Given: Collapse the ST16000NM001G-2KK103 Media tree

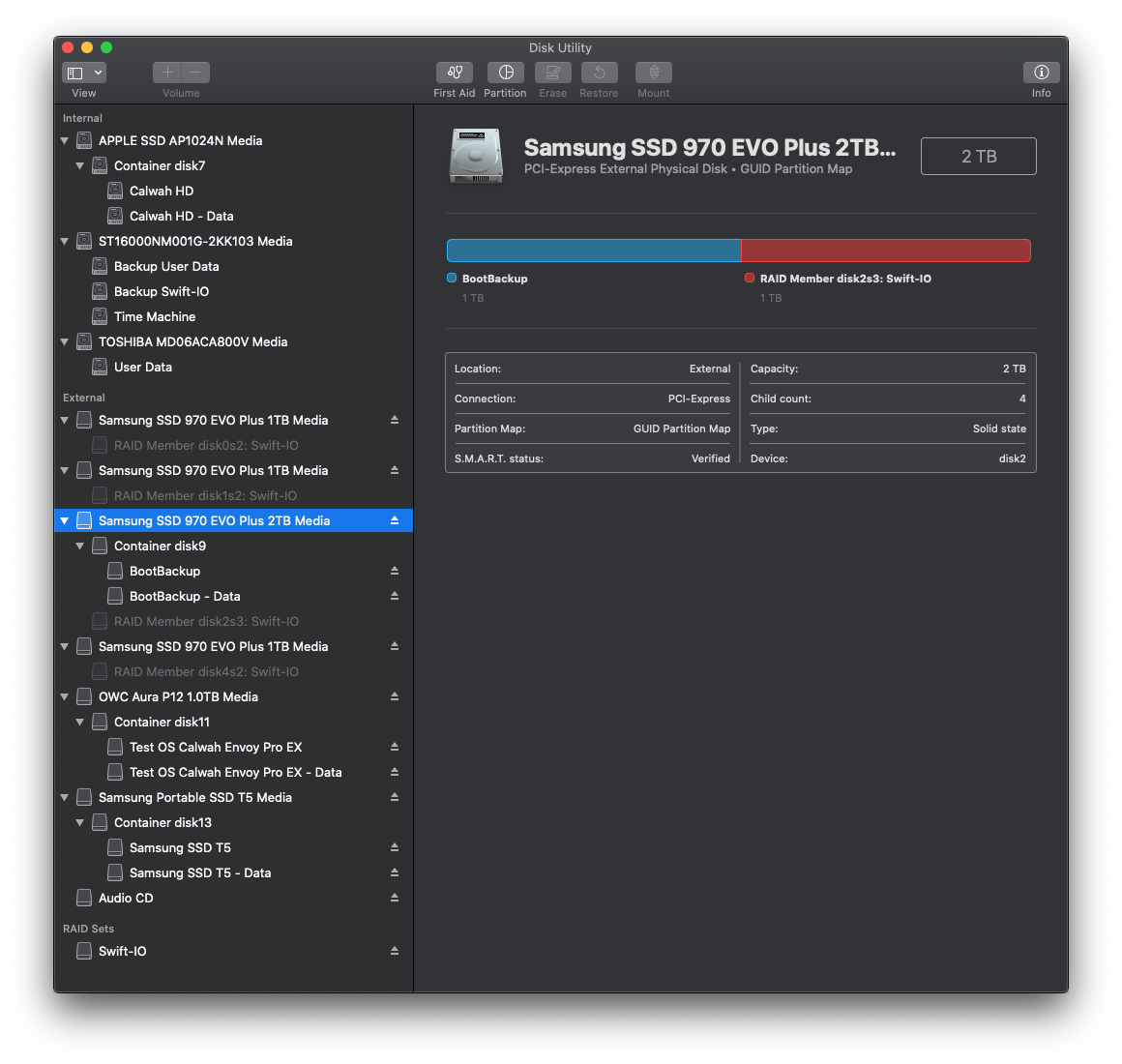Looking at the screenshot, I should coord(65,242).
